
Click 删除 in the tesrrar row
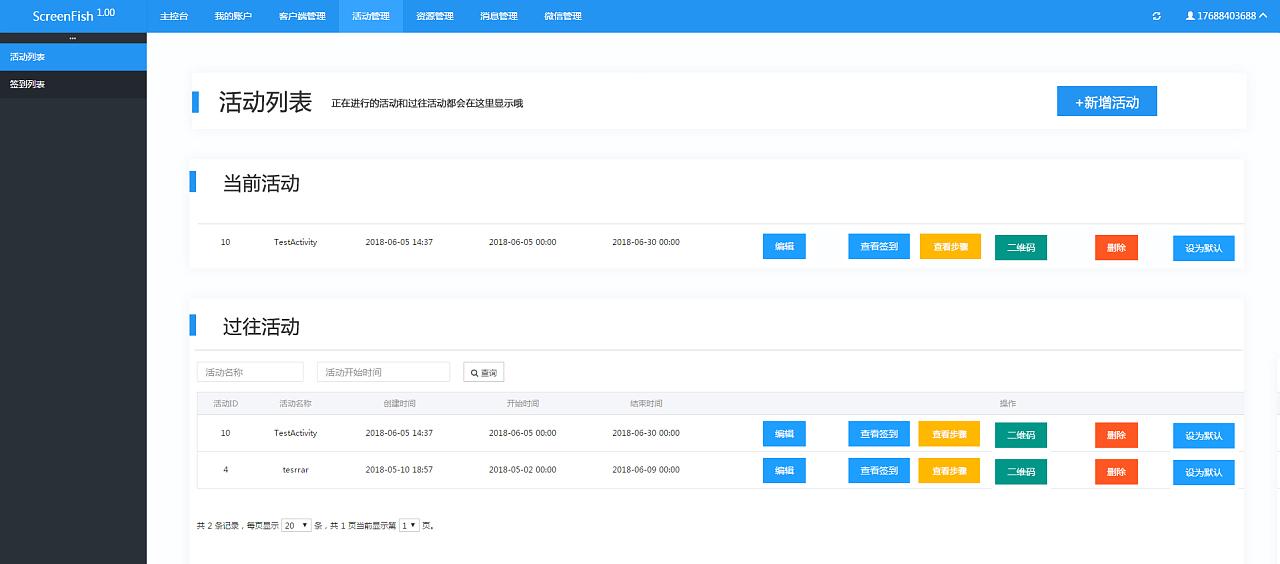coord(1116,471)
